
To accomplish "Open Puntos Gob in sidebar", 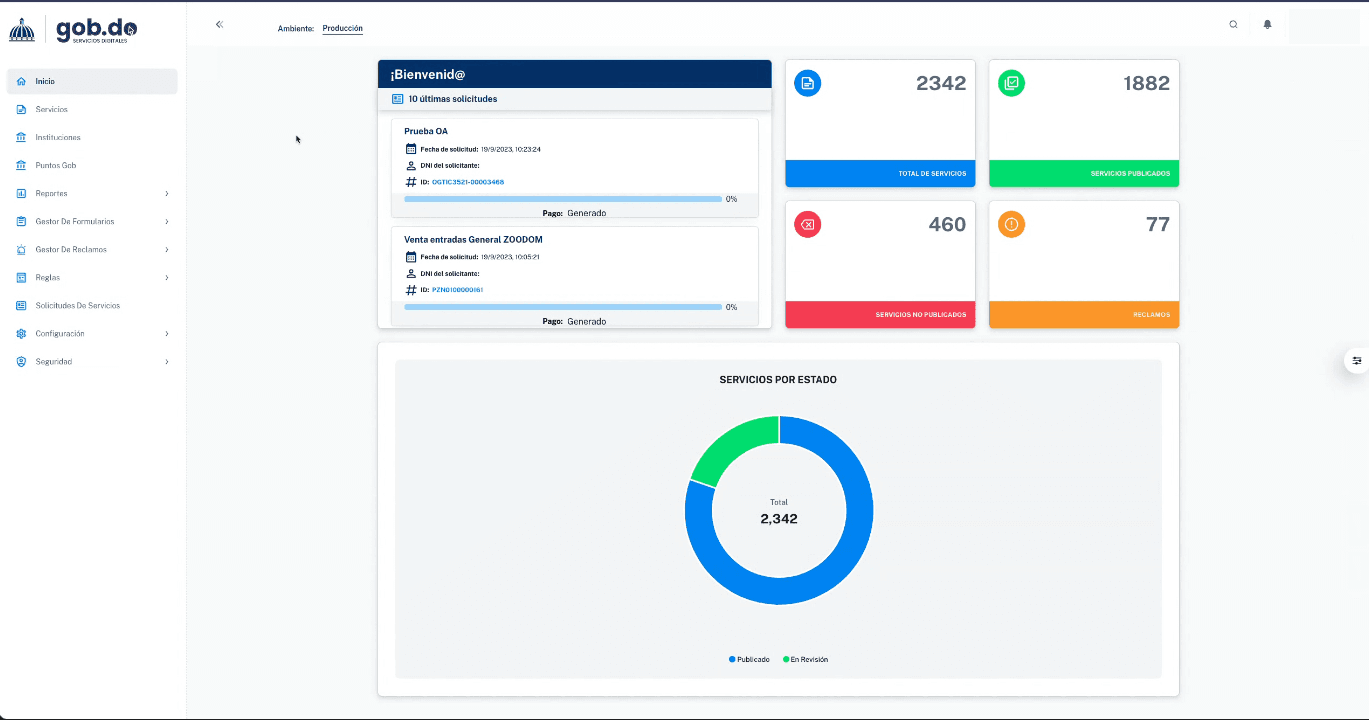I will coord(92,165).
